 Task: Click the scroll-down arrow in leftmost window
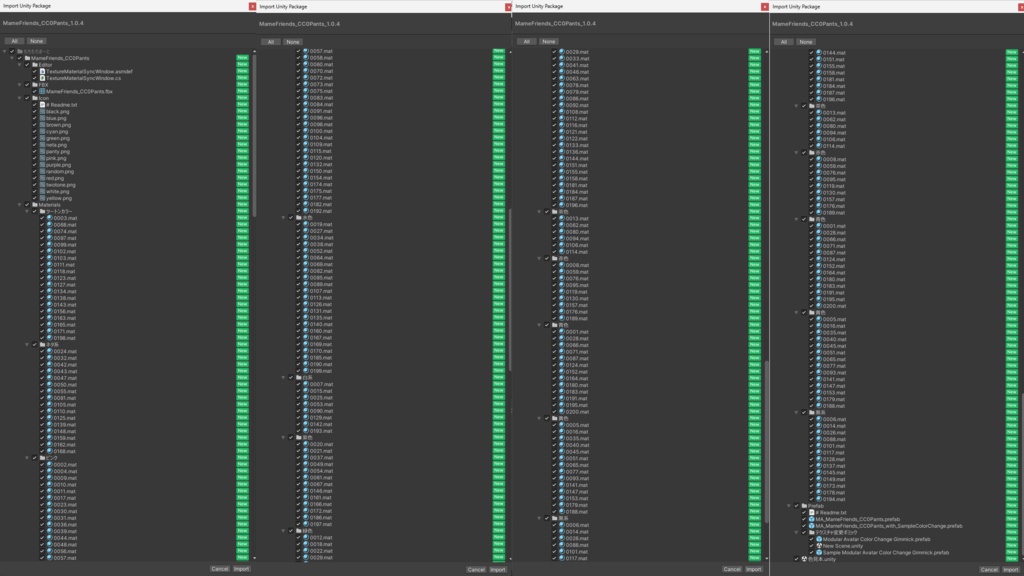(x=254, y=558)
